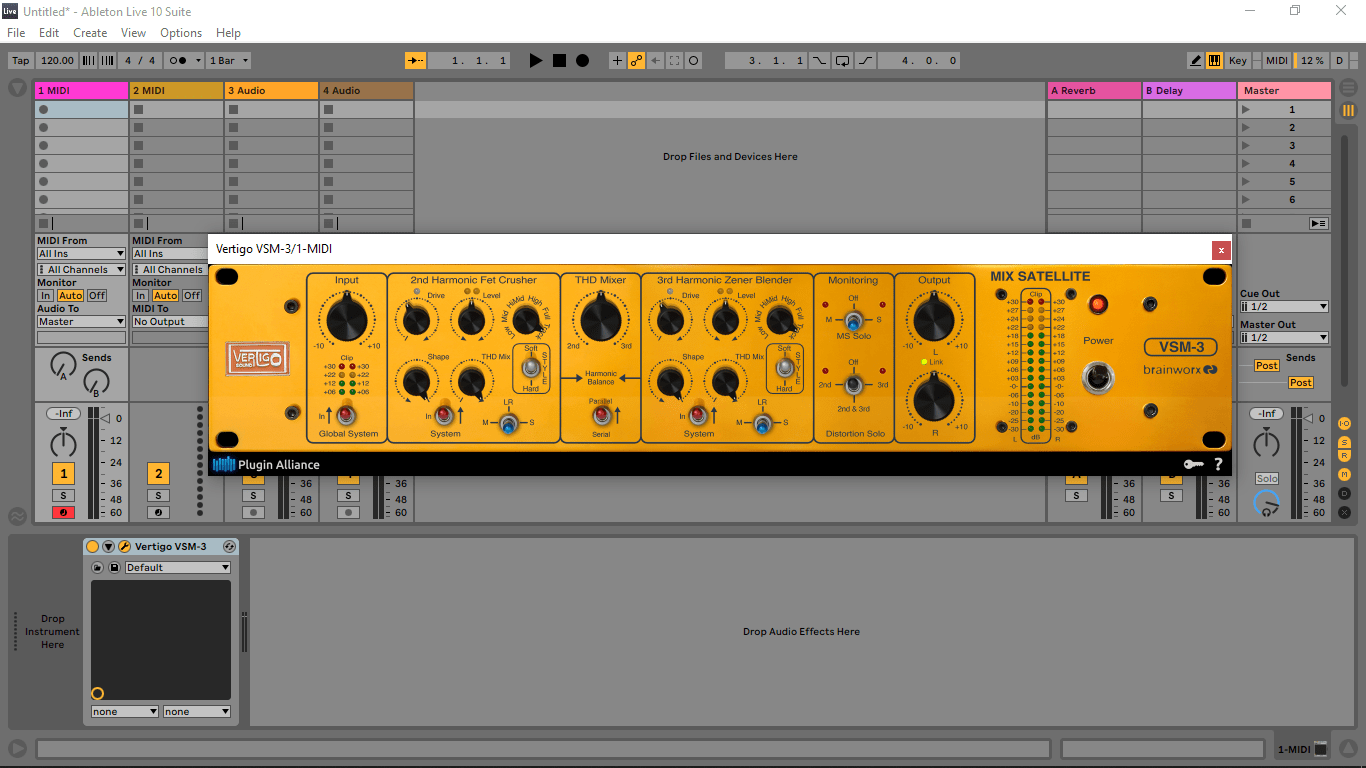Open the Default preset dropdown

click(178, 568)
